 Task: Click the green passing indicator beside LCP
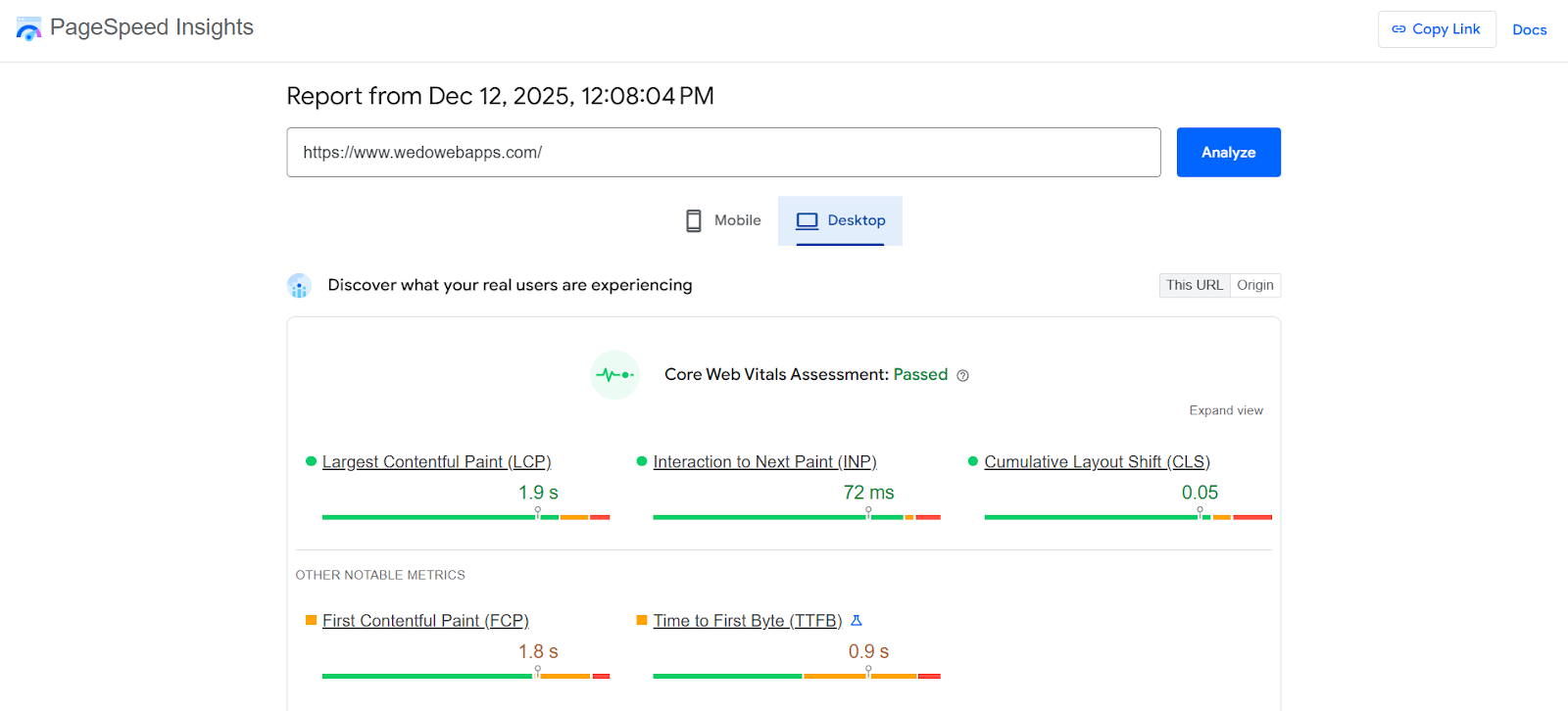312,460
